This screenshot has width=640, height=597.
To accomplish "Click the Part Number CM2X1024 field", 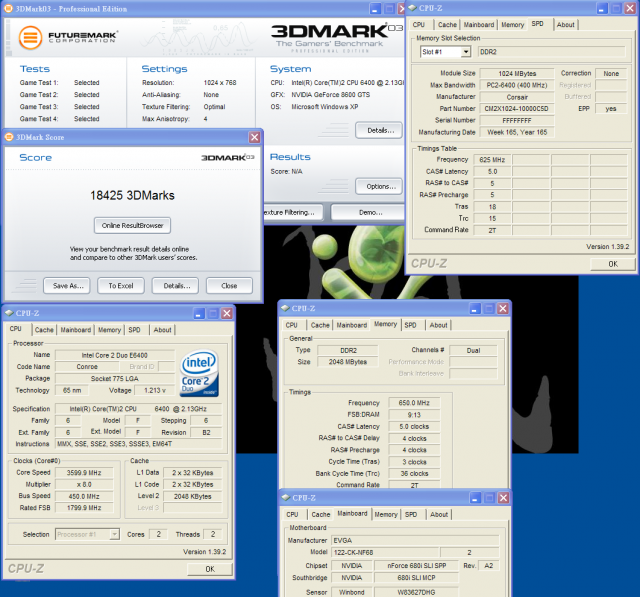I will pos(516,109).
